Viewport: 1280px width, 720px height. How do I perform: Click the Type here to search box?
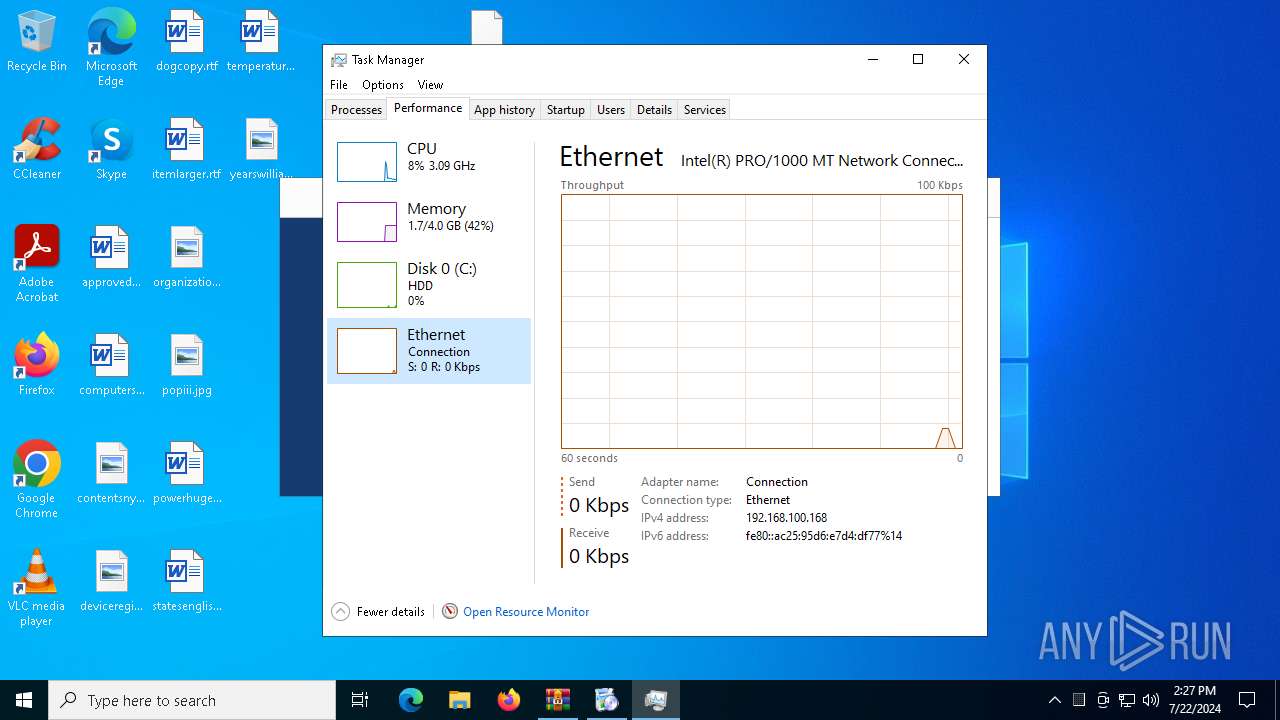pyautogui.click(x=192, y=700)
